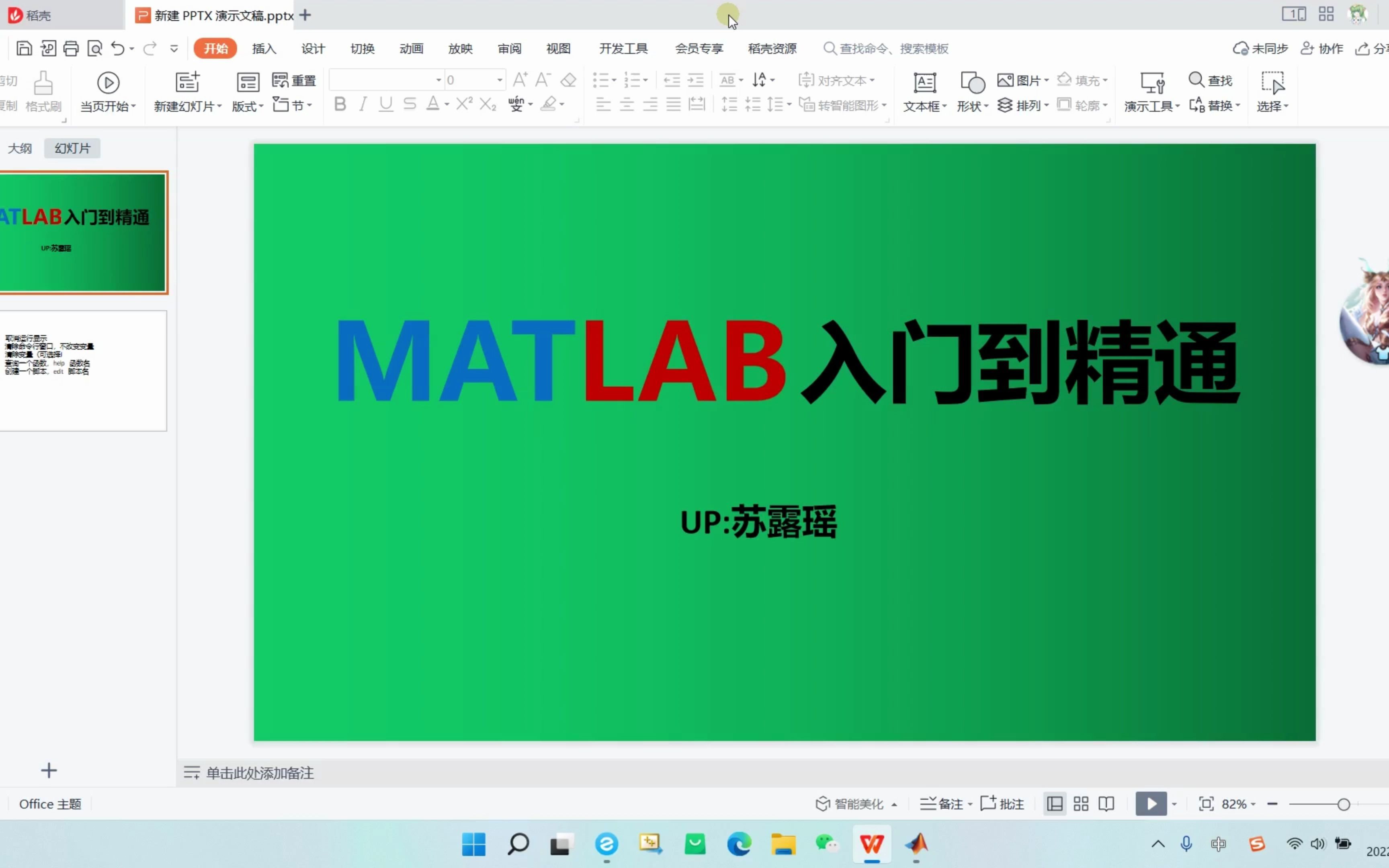The image size is (1389, 868).
Task: Toggle Justify paragraph alignment
Action: point(673,104)
